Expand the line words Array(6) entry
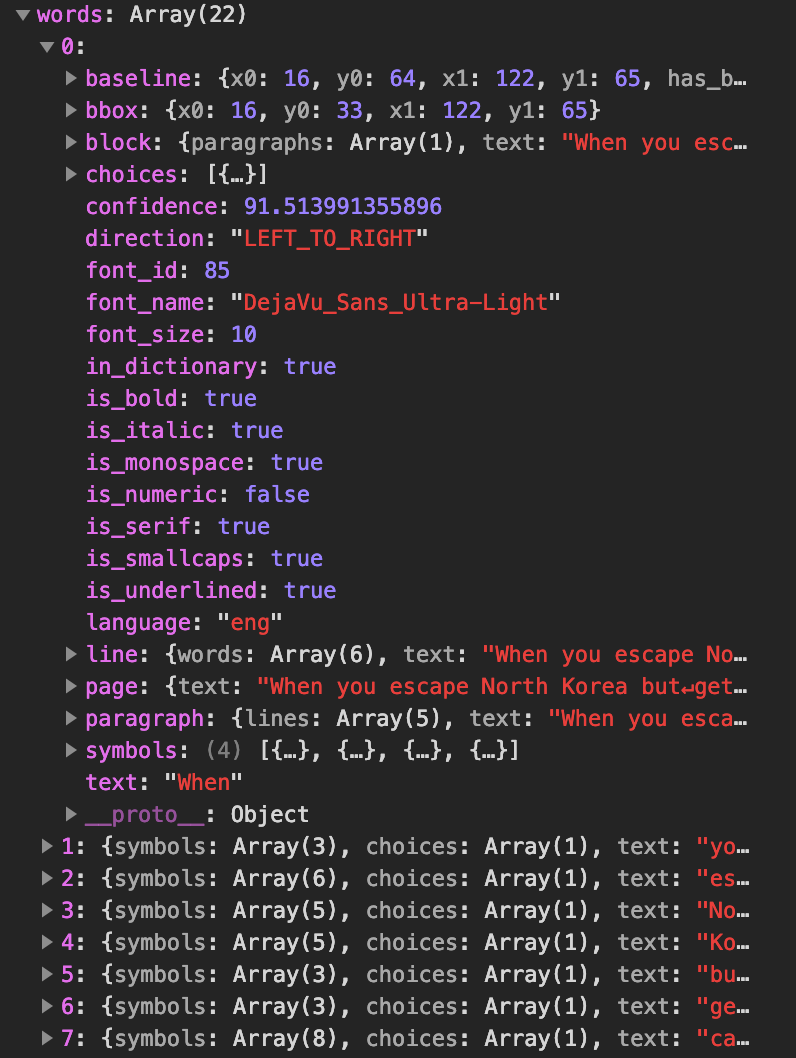The width and height of the screenshot is (796, 1058). click(x=71, y=654)
